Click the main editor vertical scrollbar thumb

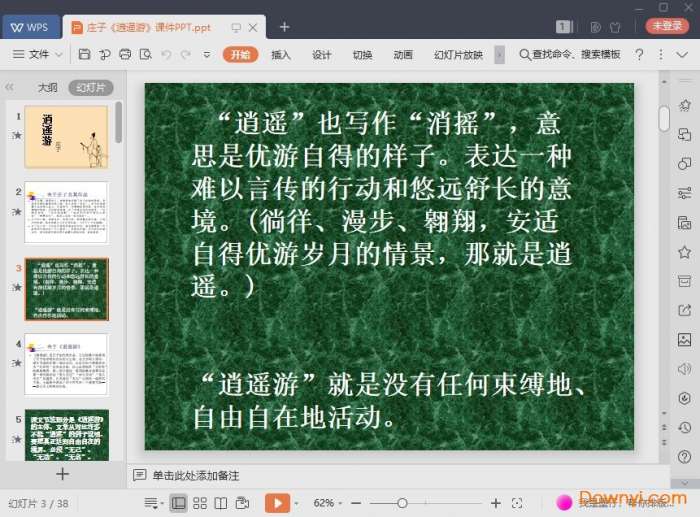point(664,118)
